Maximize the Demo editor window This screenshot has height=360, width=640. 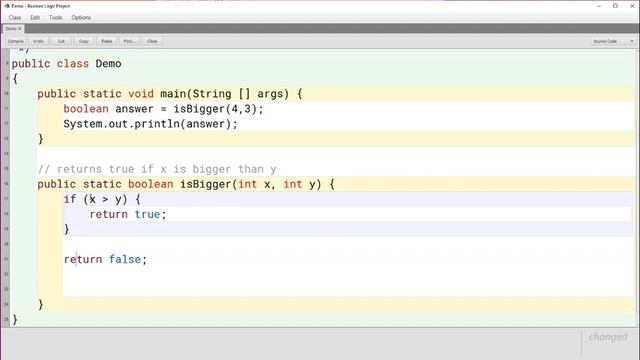[x=615, y=6]
